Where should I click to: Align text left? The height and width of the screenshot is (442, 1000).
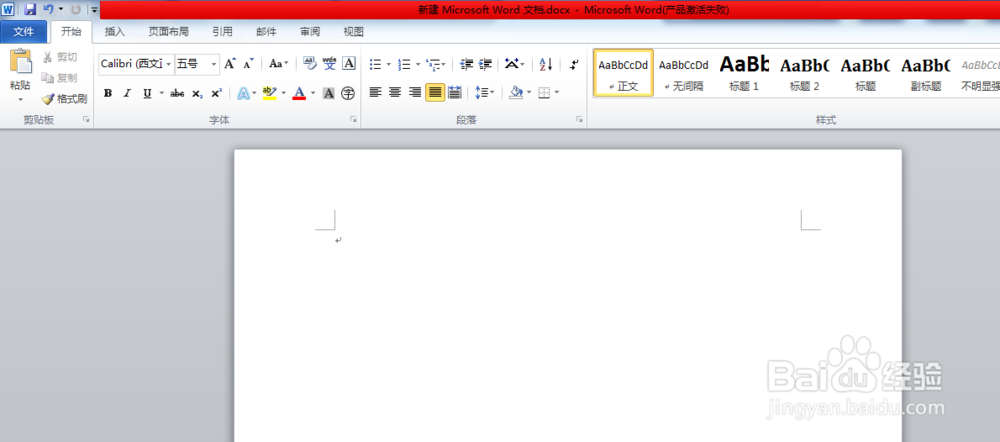pos(376,93)
